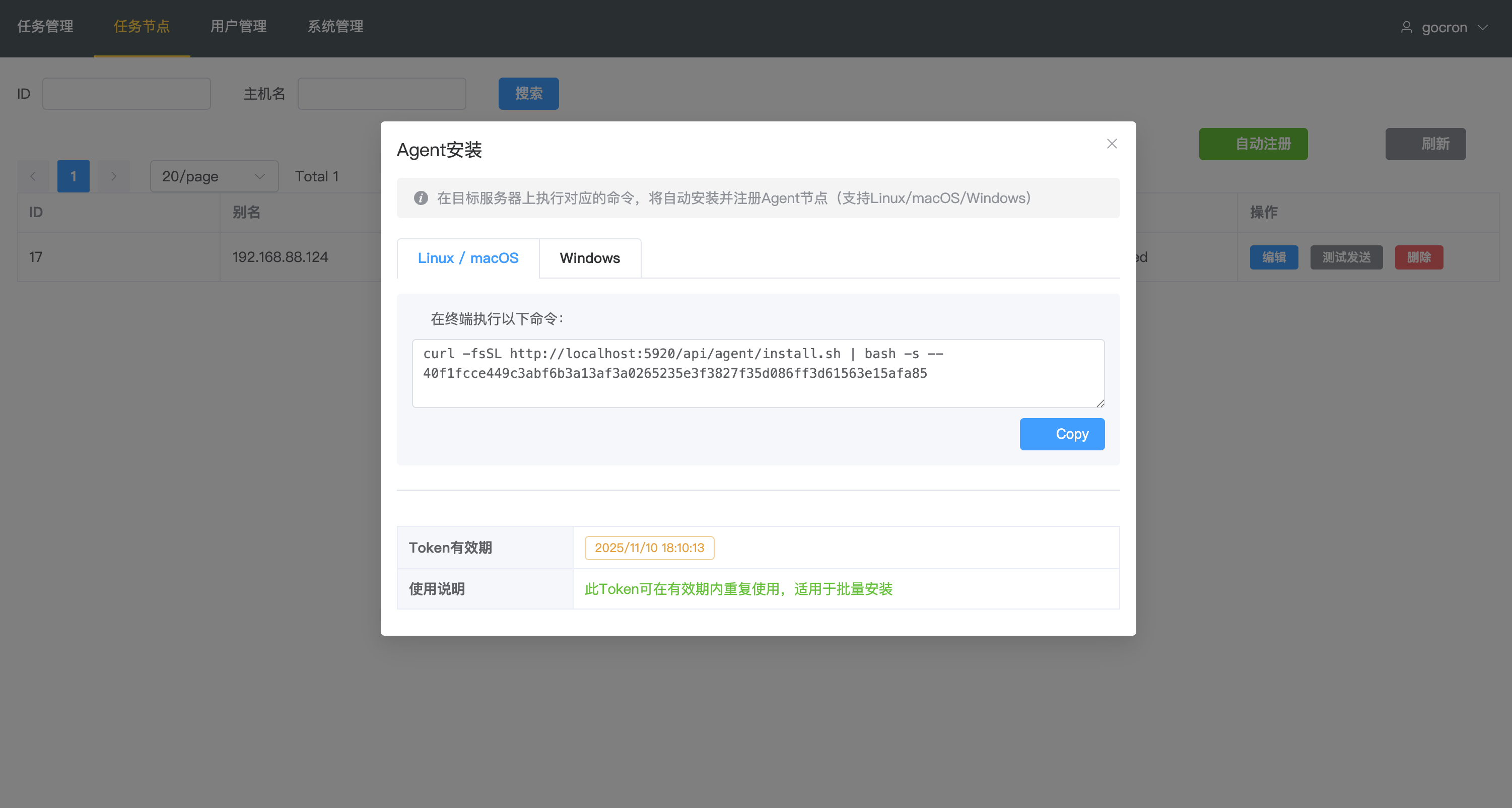Select page 1 in pagination

tap(74, 176)
